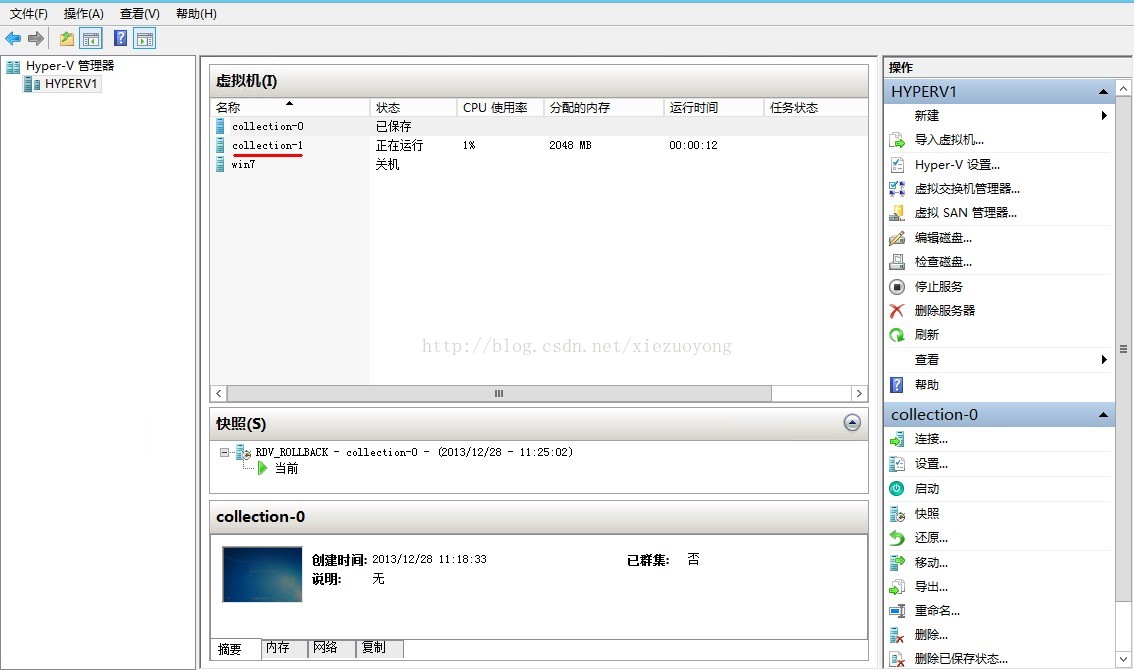This screenshot has width=1134, height=670.
Task: Click the 状态 column header
Action: 414,108
